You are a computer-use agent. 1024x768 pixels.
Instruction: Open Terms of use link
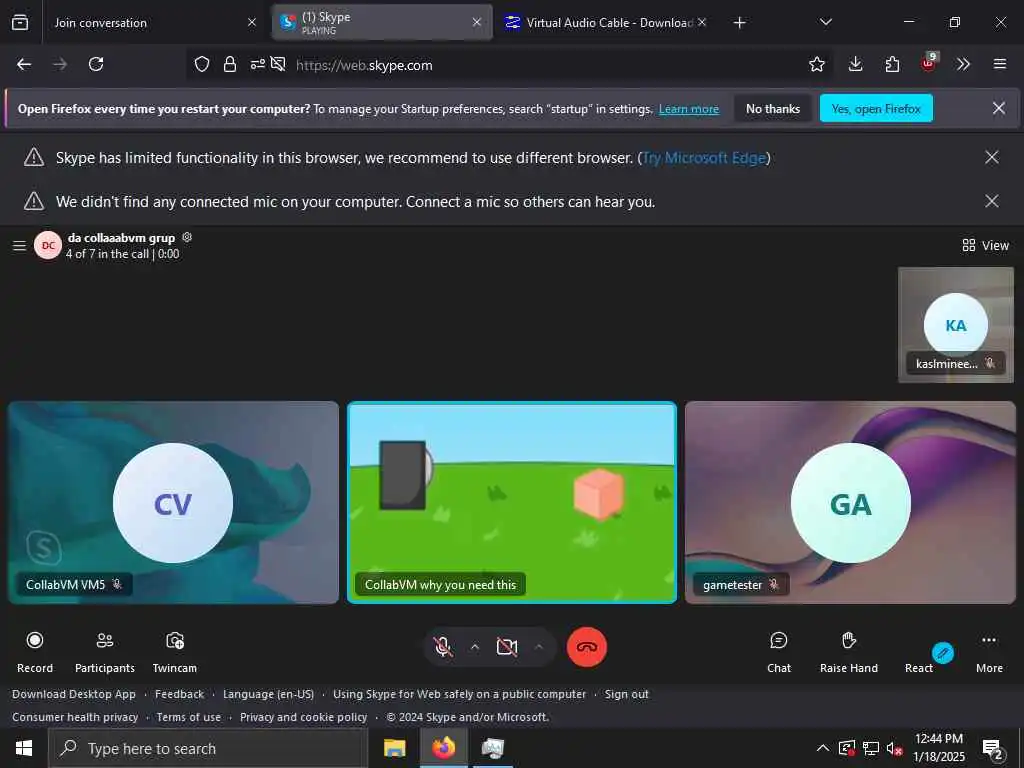(189, 717)
